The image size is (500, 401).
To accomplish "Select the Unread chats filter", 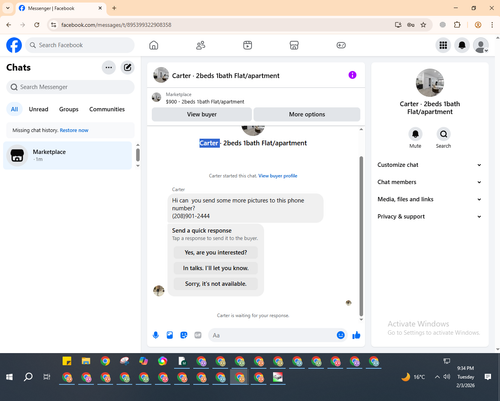I will (x=38, y=109).
